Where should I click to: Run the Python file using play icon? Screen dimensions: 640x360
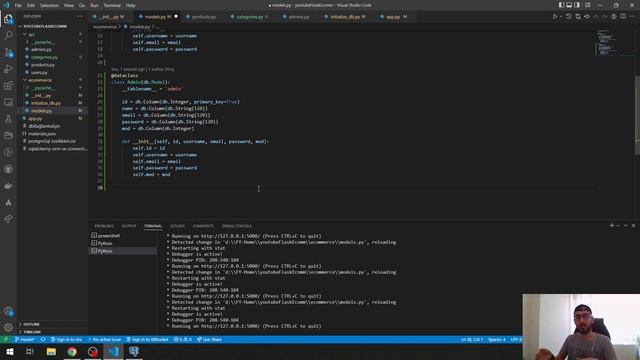(555, 17)
